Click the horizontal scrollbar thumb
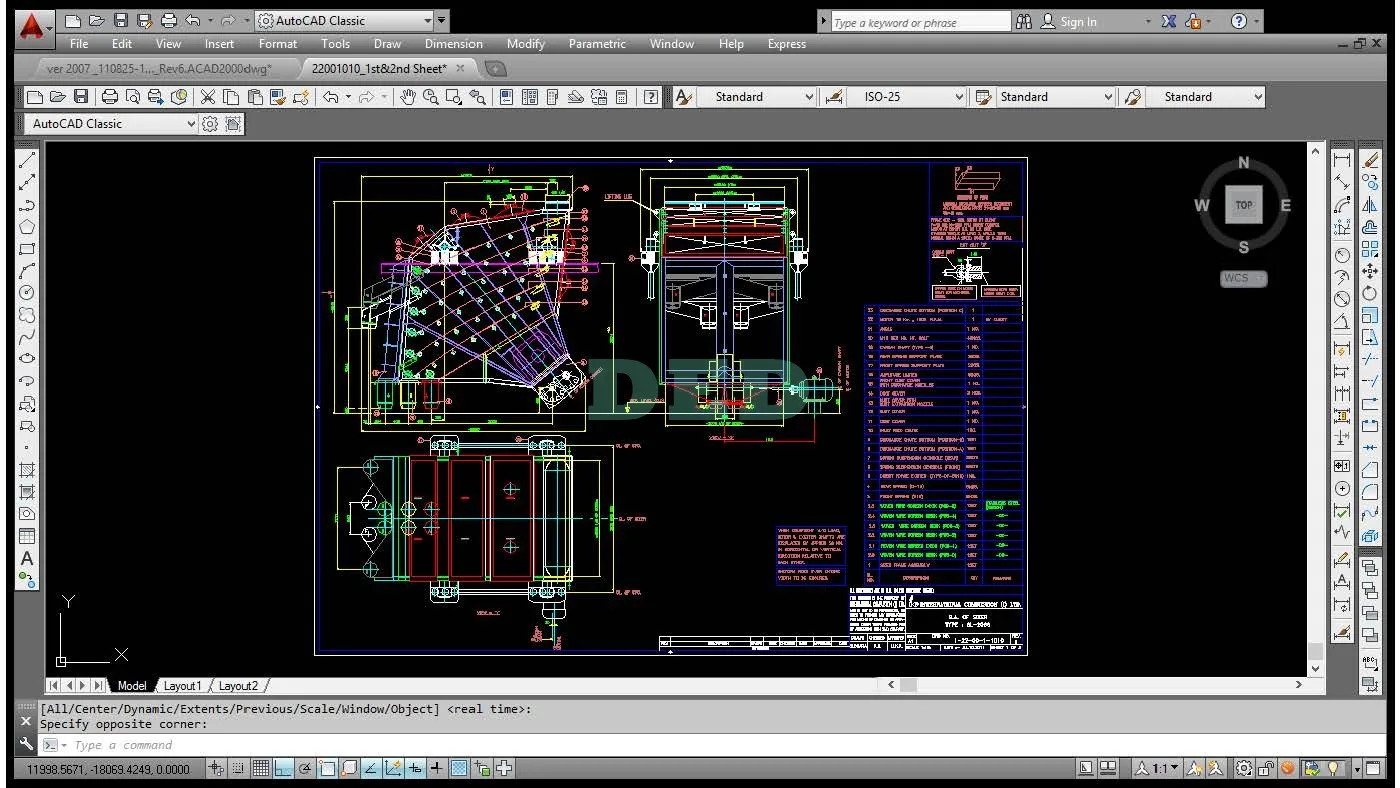 click(x=908, y=685)
